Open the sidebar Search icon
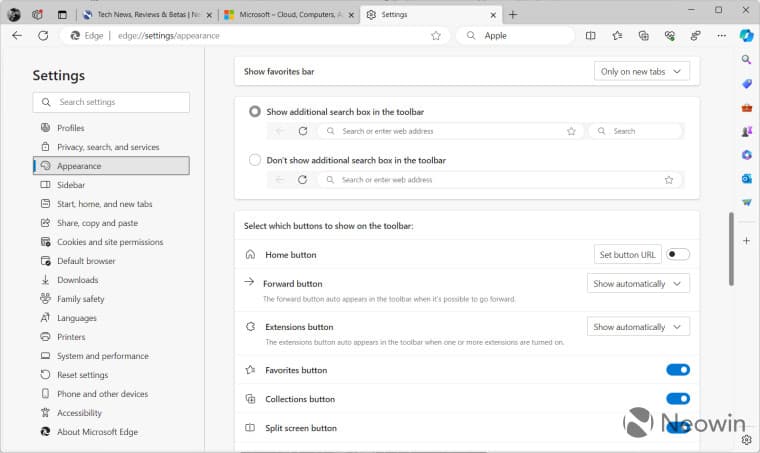The height and width of the screenshot is (453, 760). 746,60
